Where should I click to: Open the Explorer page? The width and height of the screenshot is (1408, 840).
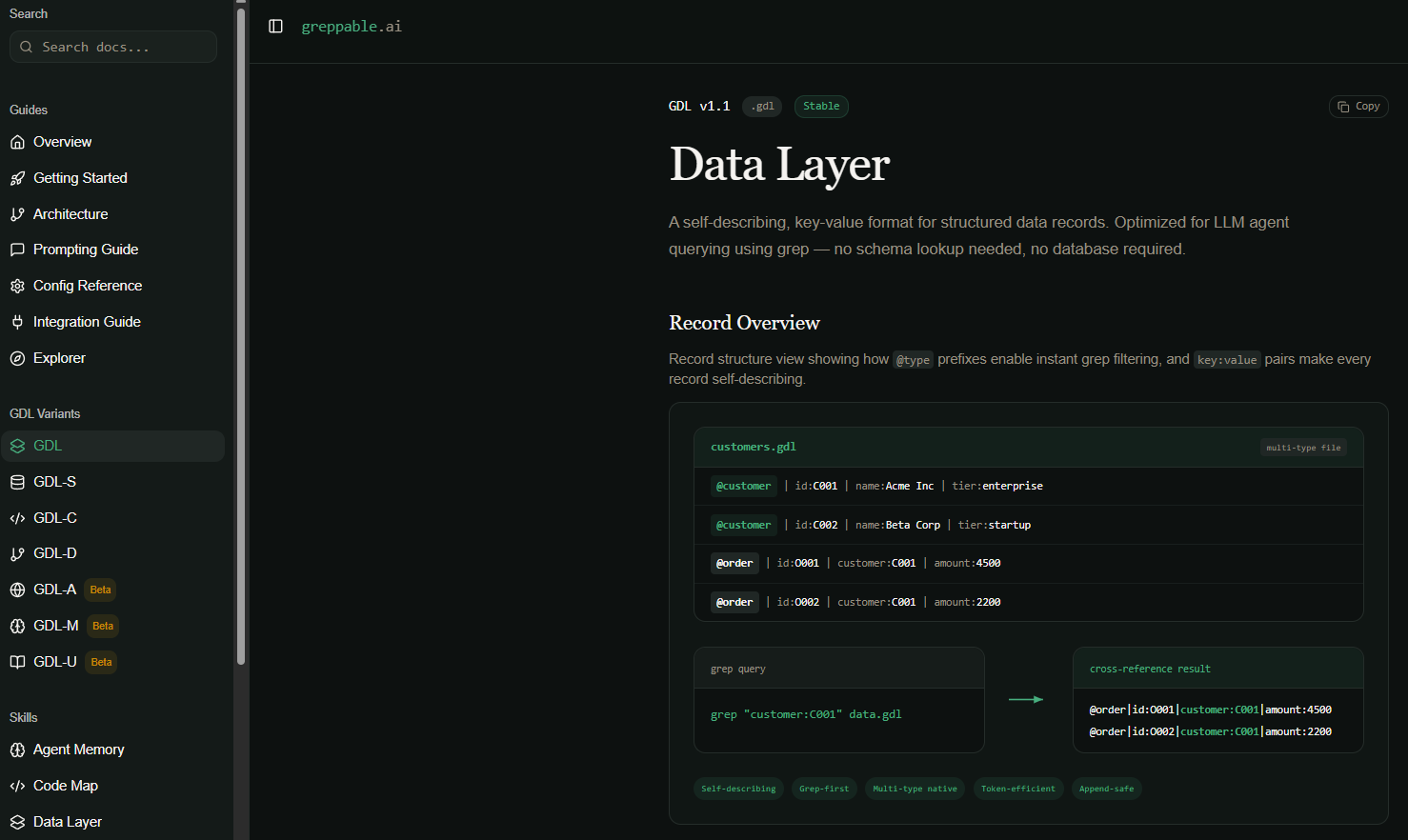(113, 358)
